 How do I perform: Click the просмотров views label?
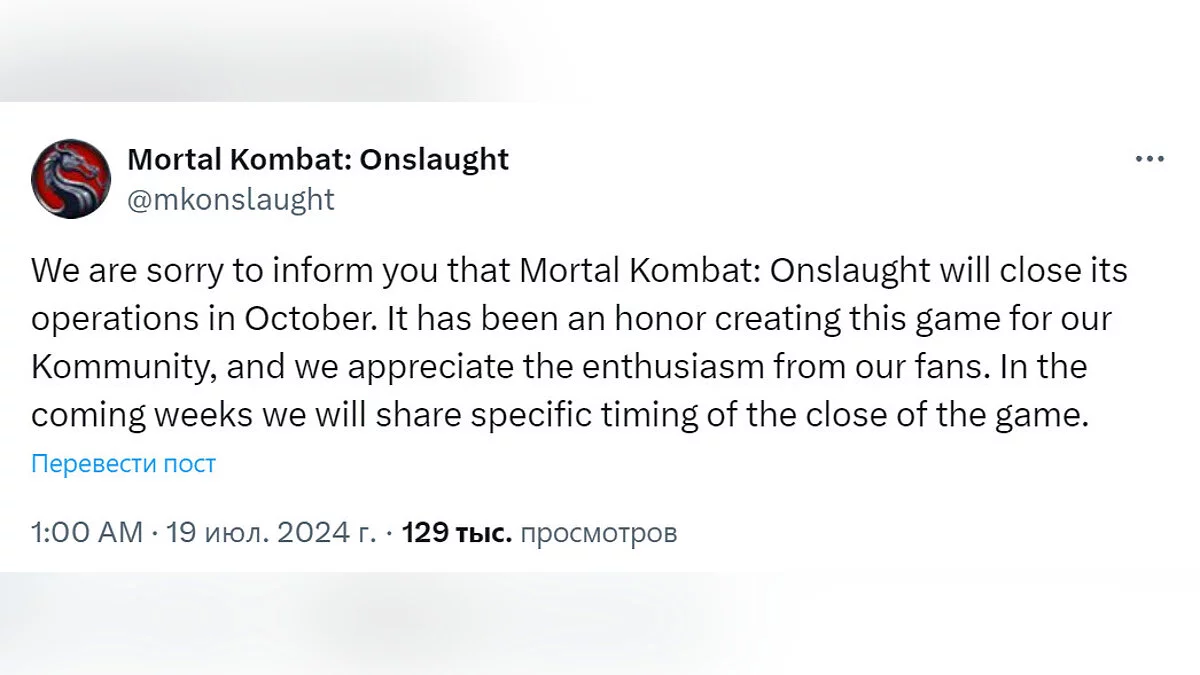pos(599,533)
